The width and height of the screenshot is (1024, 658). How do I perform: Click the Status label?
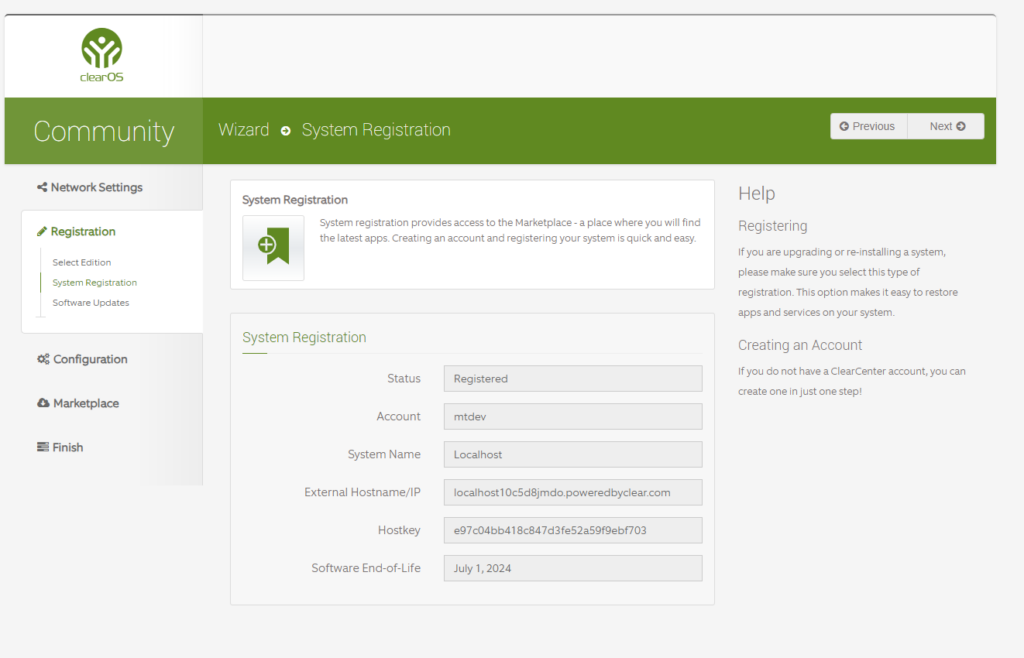pyautogui.click(x=404, y=379)
